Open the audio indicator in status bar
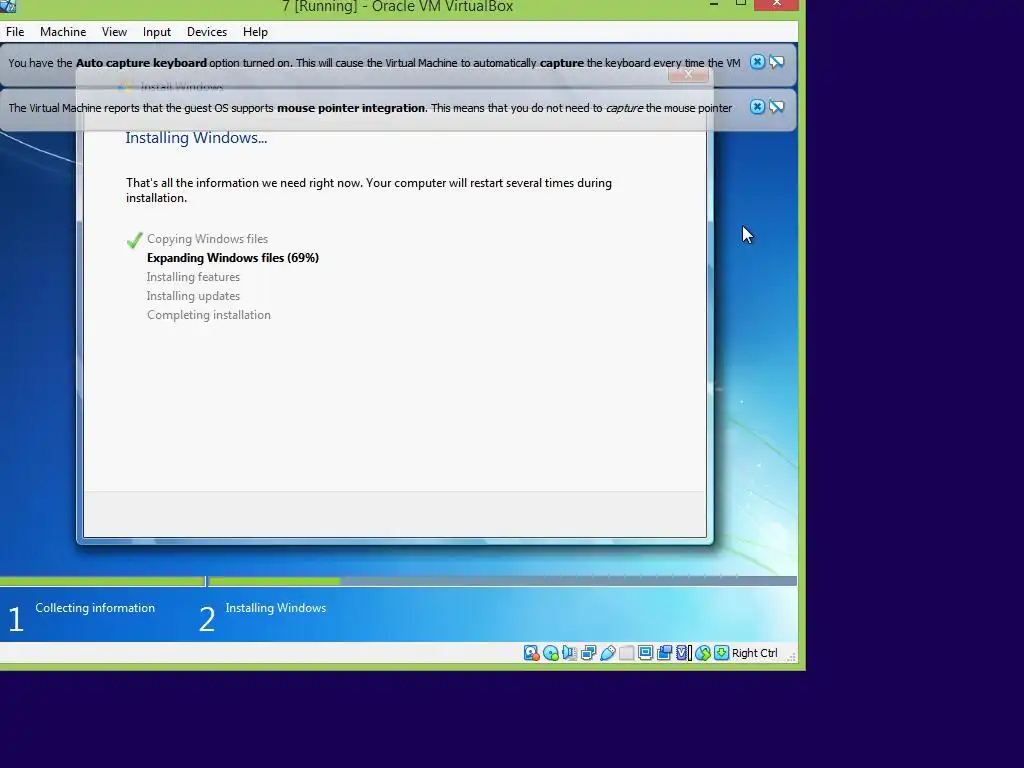The width and height of the screenshot is (1024, 768). coord(569,653)
